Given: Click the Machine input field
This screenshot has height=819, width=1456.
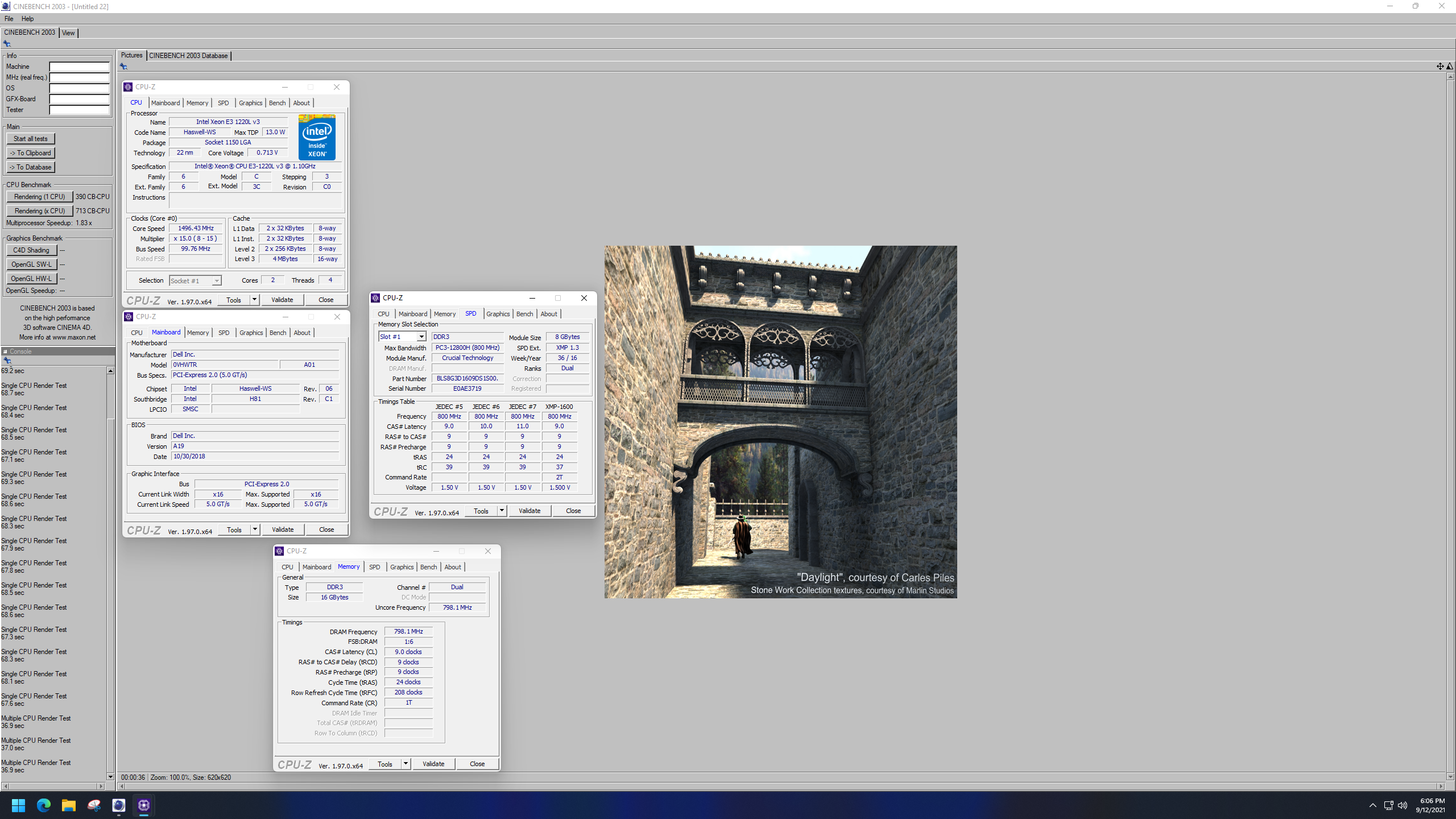Looking at the screenshot, I should (79, 67).
